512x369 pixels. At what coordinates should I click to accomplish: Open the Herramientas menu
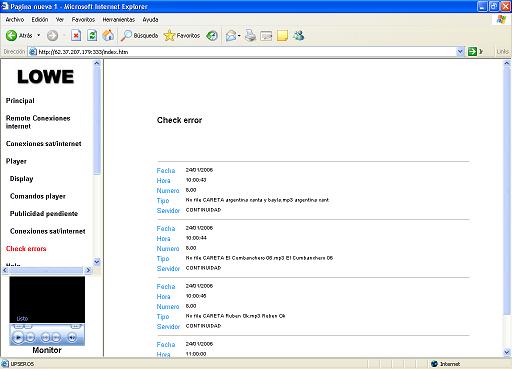click(118, 20)
